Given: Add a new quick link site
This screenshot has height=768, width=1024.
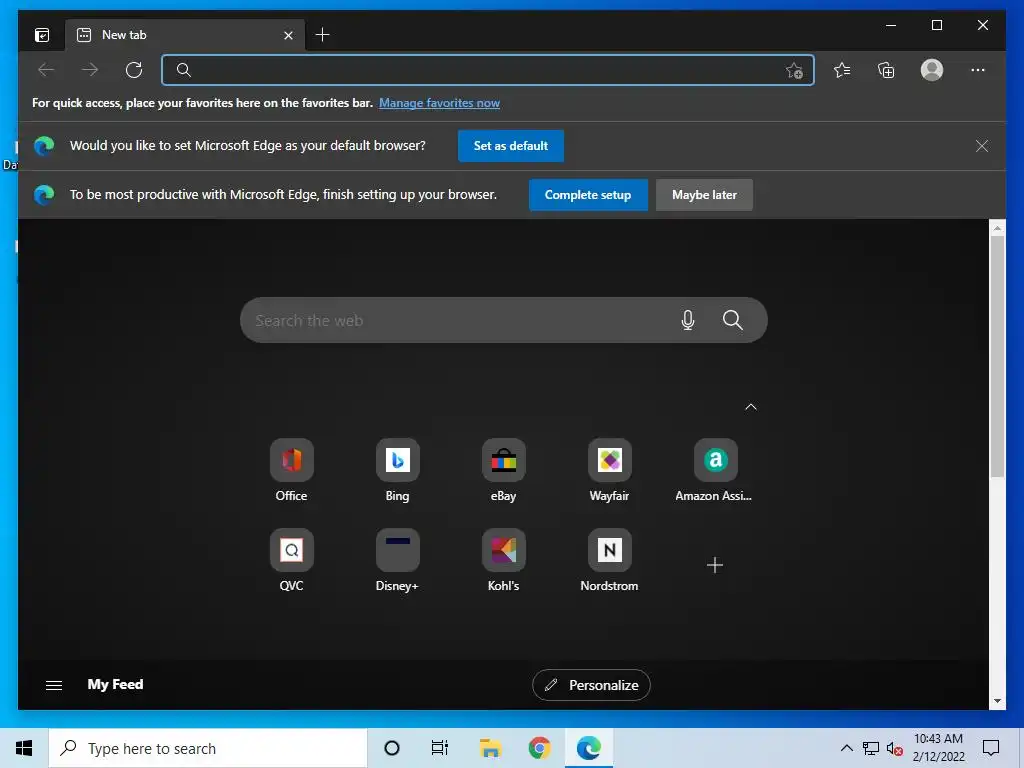Looking at the screenshot, I should (715, 565).
